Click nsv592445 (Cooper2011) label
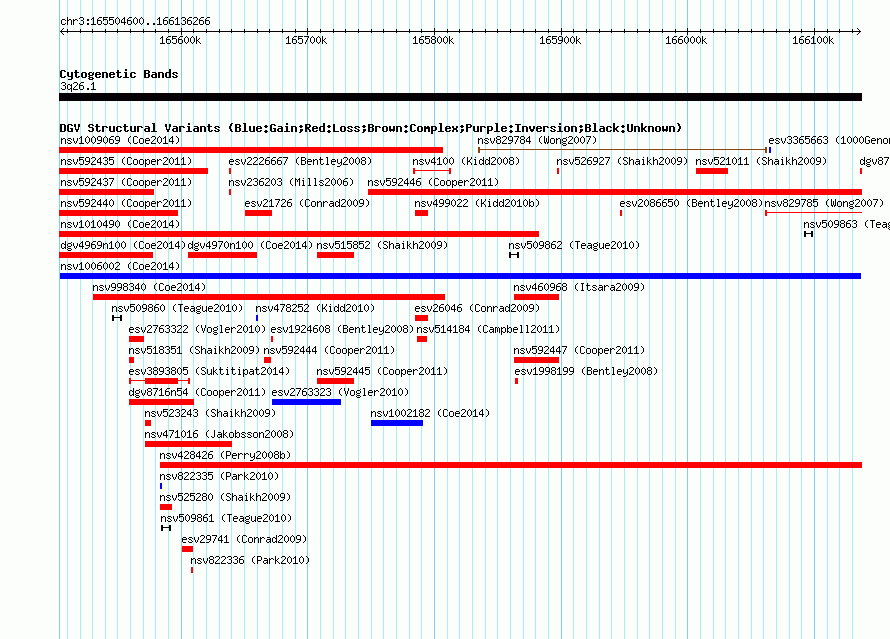The height and width of the screenshot is (639, 890). 382,371
